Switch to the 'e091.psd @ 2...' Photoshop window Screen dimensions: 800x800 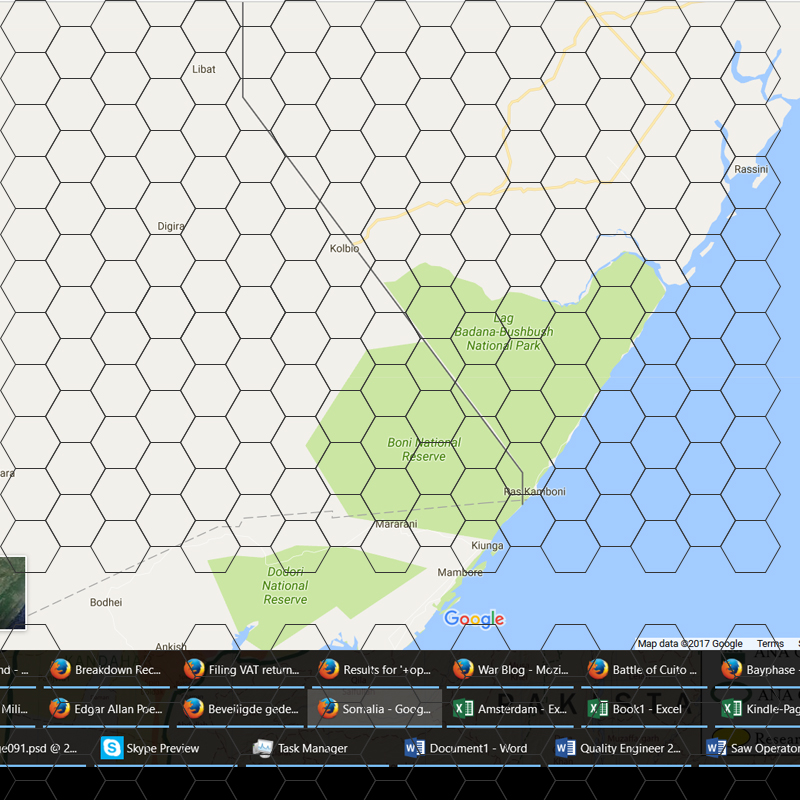(42, 748)
